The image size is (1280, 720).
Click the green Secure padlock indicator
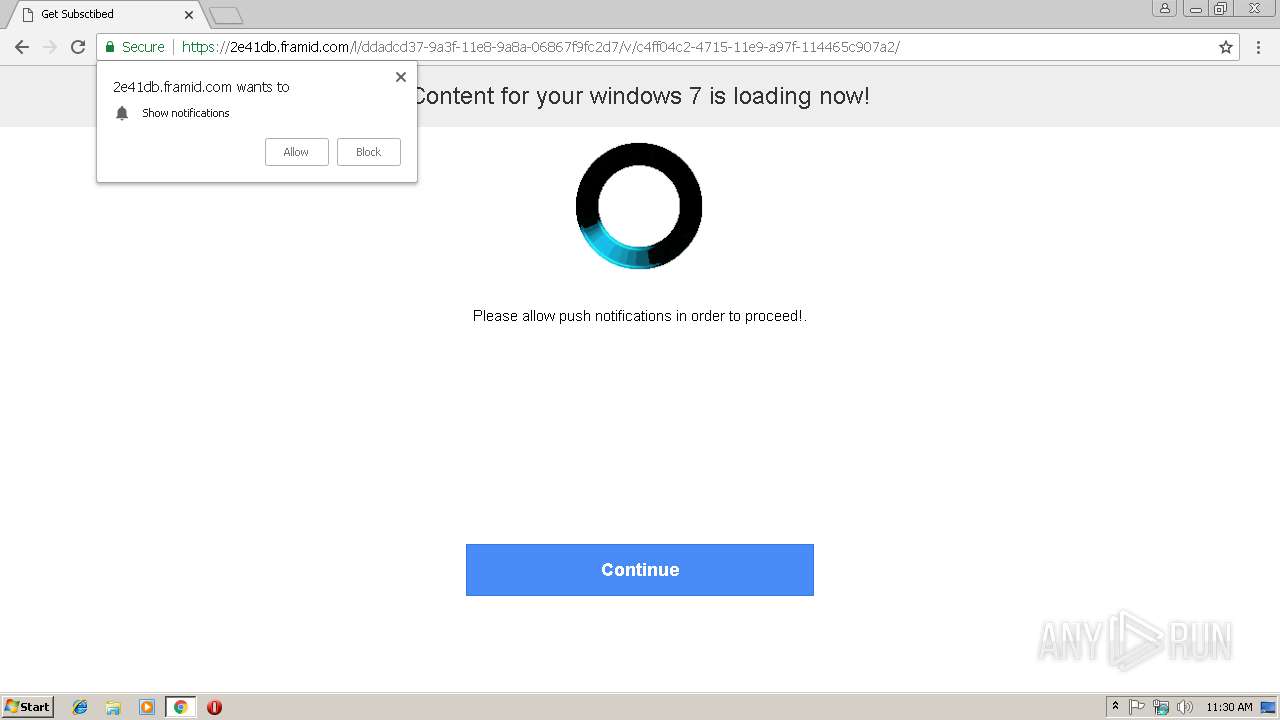point(135,47)
